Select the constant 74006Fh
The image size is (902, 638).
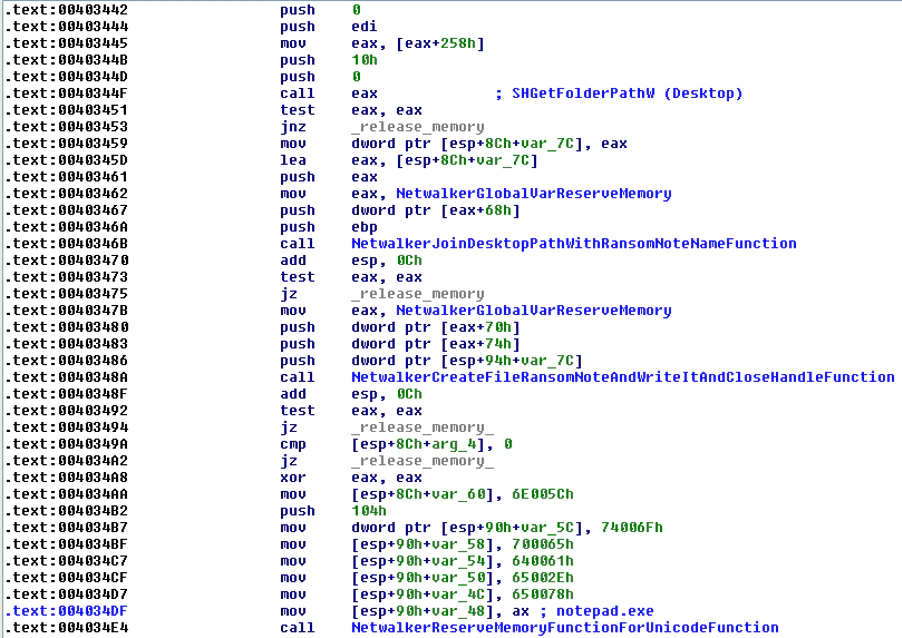tap(632, 527)
